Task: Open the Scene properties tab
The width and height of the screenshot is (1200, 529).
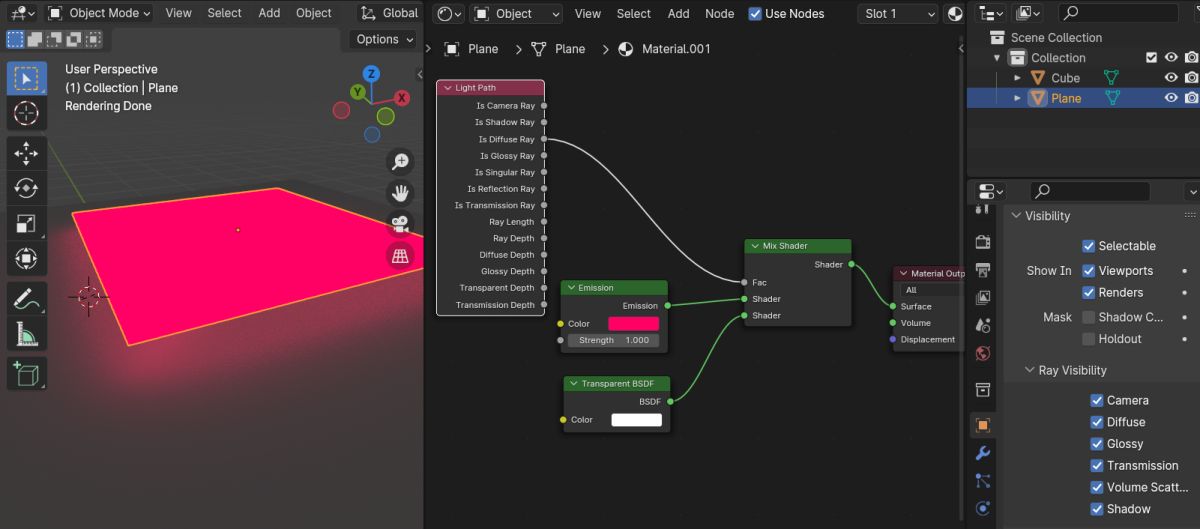Action: tap(983, 325)
